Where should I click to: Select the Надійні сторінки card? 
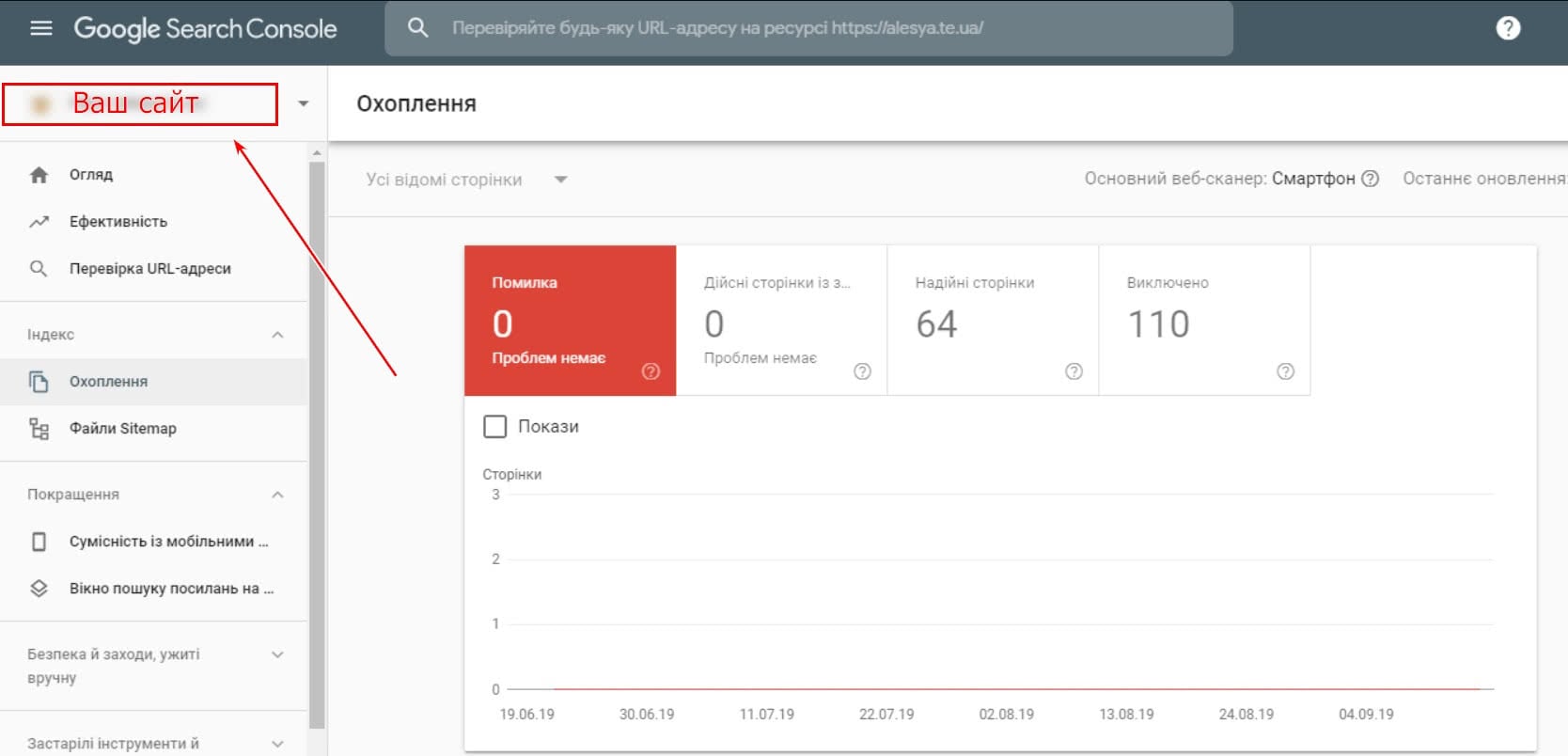tap(993, 321)
